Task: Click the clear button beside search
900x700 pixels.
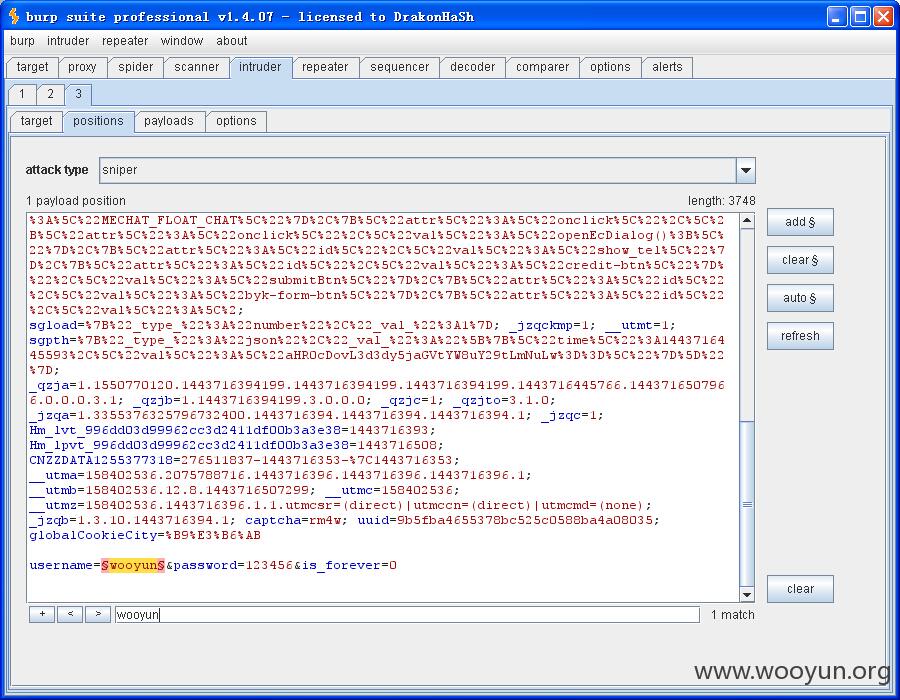Action: pos(800,589)
